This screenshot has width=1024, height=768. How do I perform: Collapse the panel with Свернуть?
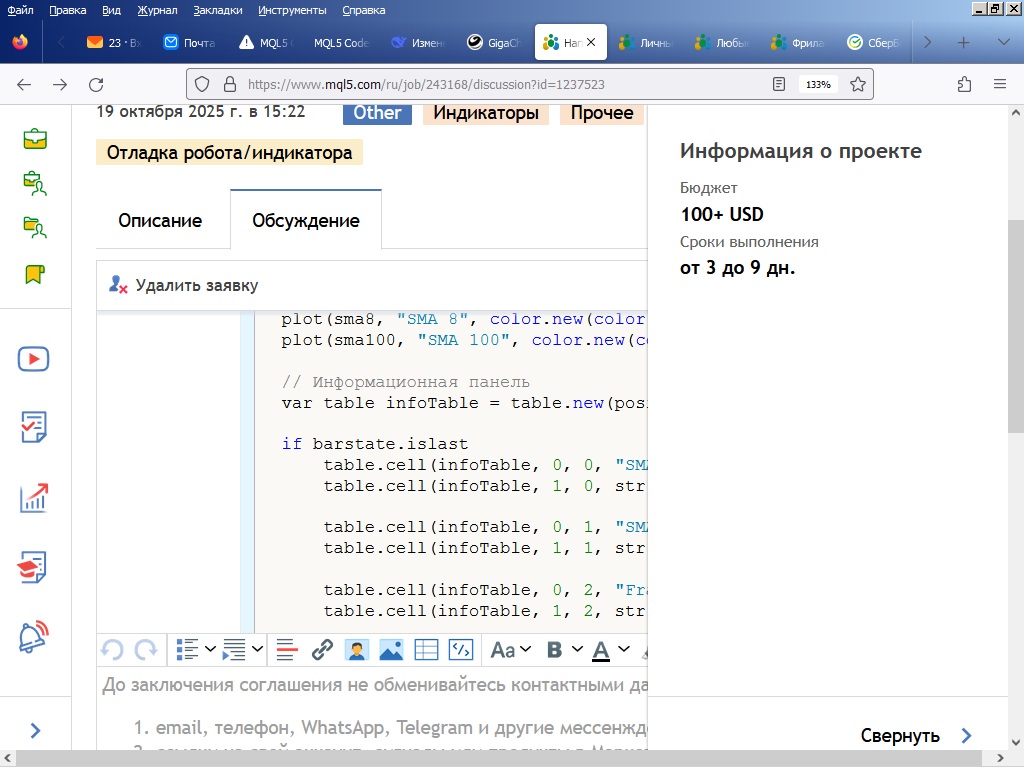tap(914, 736)
